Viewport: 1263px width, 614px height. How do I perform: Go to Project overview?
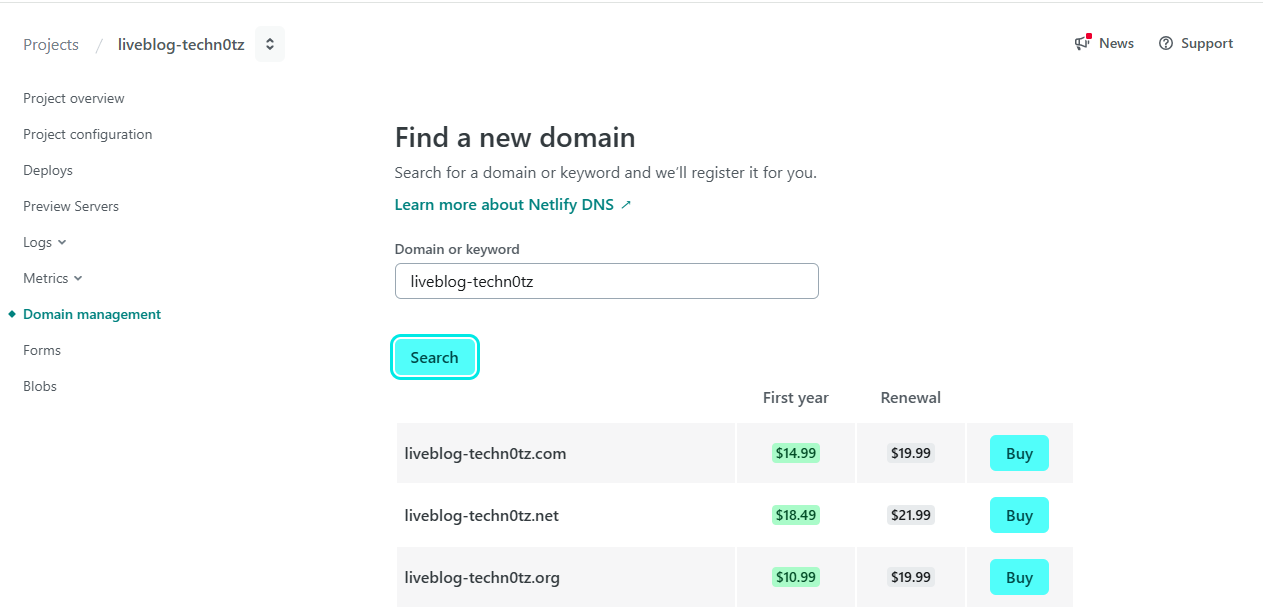point(74,98)
